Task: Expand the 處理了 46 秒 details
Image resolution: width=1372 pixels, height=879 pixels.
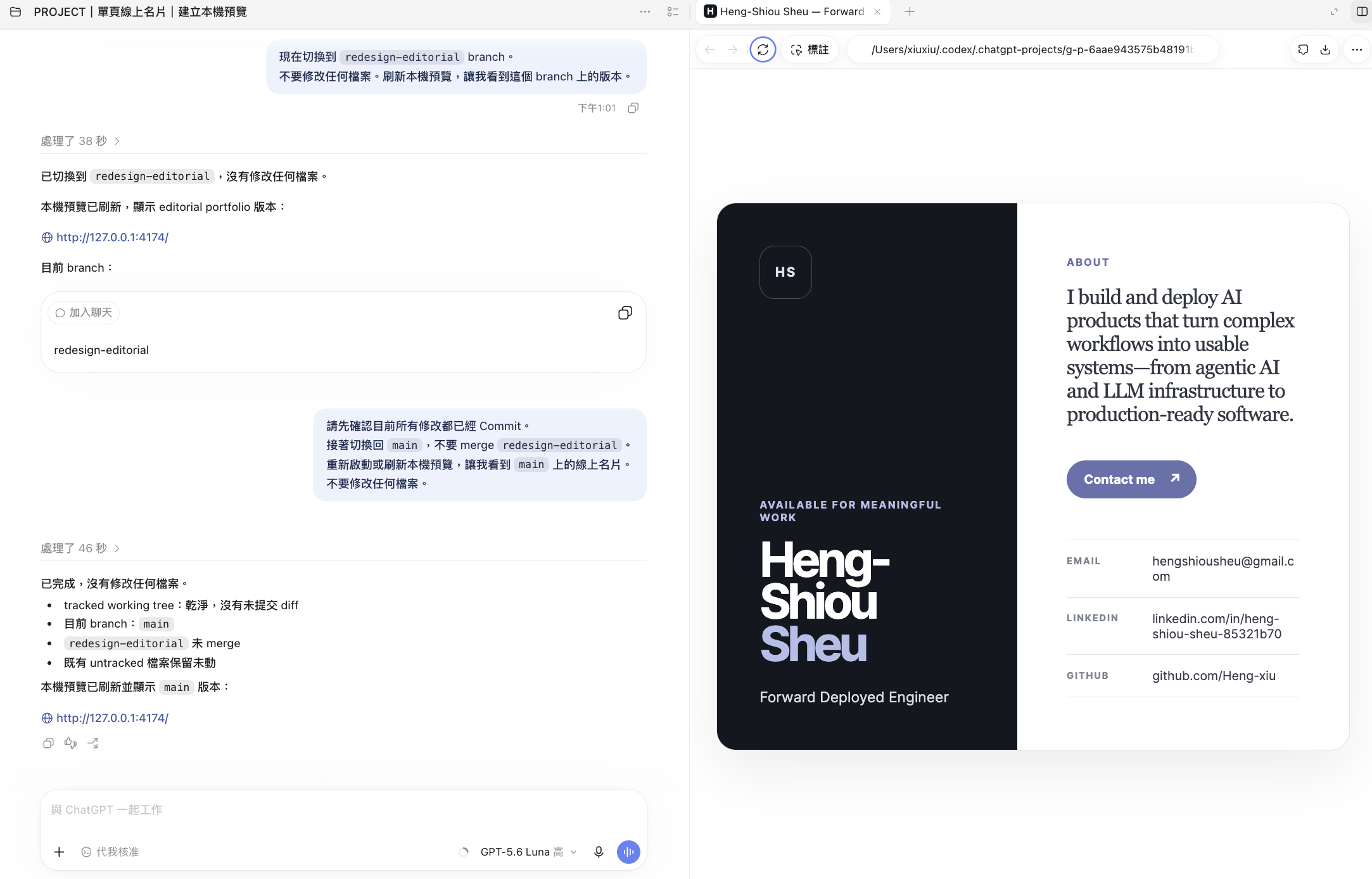Action: [x=80, y=548]
